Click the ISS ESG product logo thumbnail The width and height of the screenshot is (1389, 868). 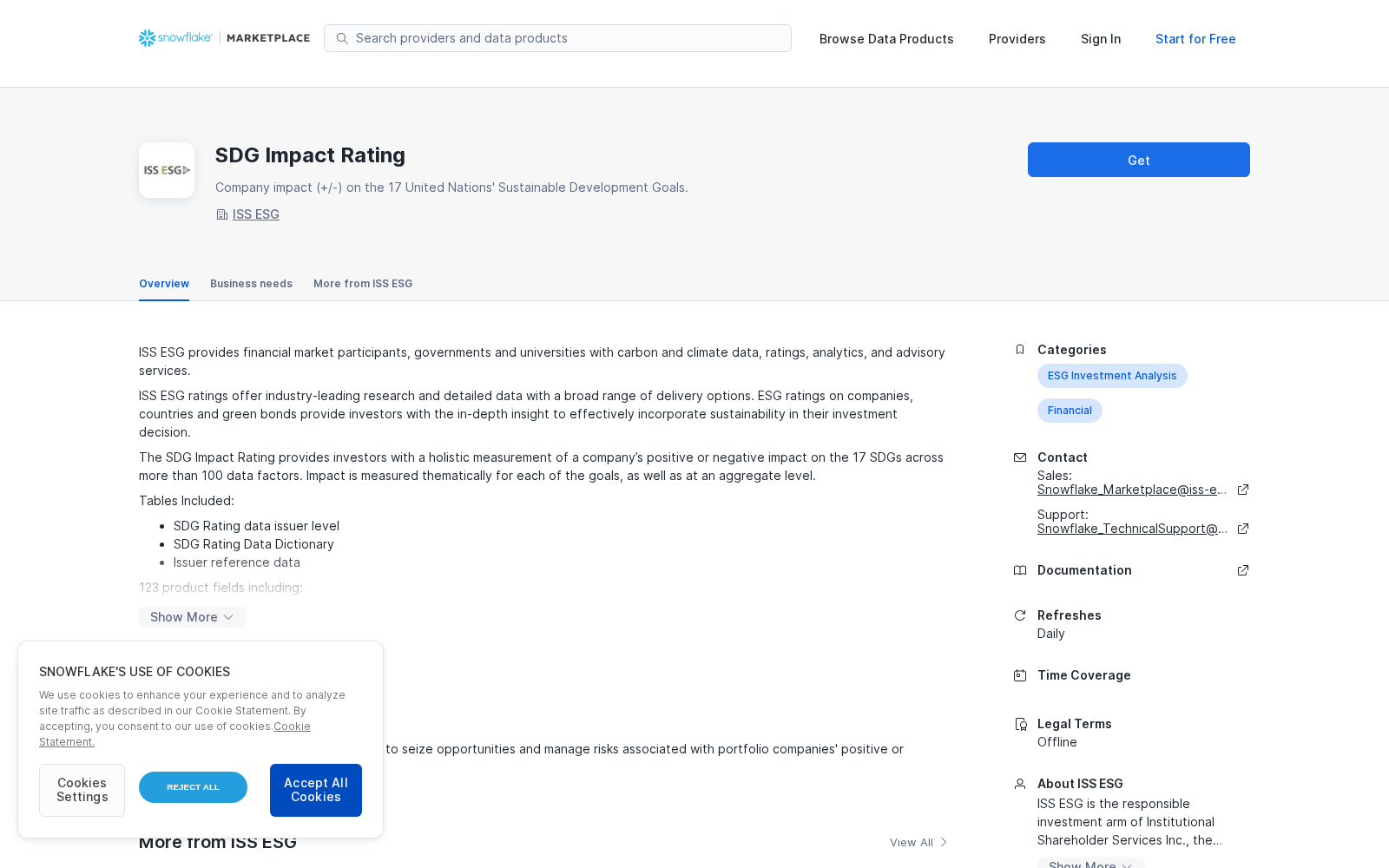click(x=167, y=170)
